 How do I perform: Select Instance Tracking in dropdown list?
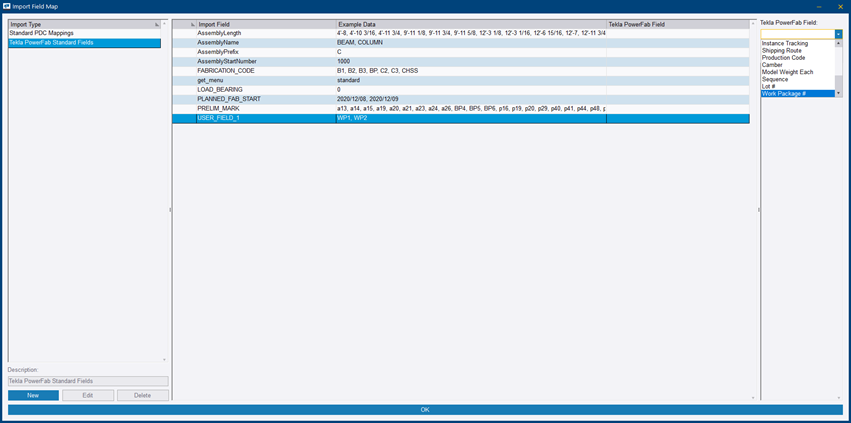pos(798,43)
